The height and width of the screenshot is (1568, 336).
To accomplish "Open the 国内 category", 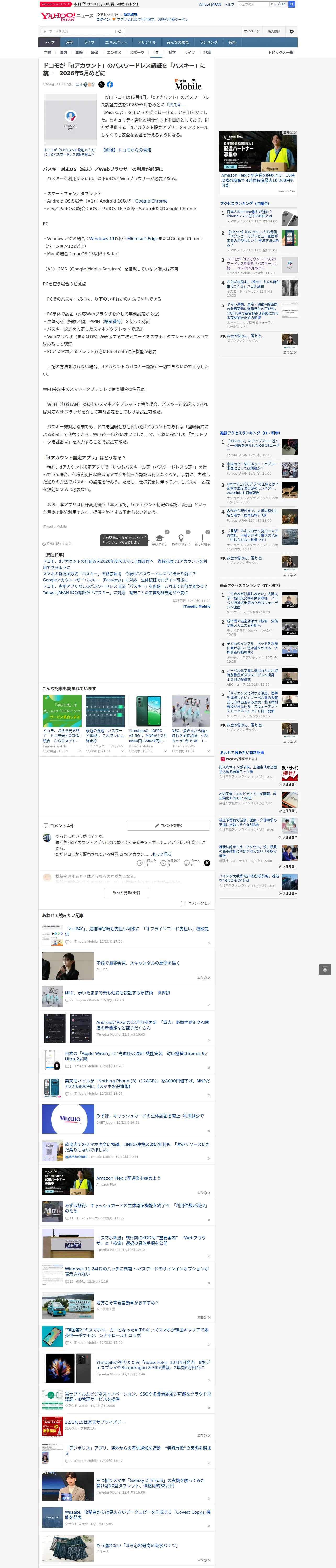I will click(63, 52).
